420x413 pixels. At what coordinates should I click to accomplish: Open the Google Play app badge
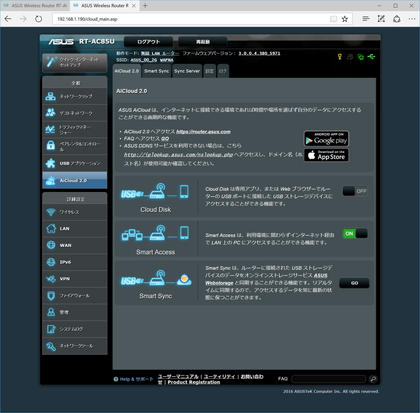[326, 138]
